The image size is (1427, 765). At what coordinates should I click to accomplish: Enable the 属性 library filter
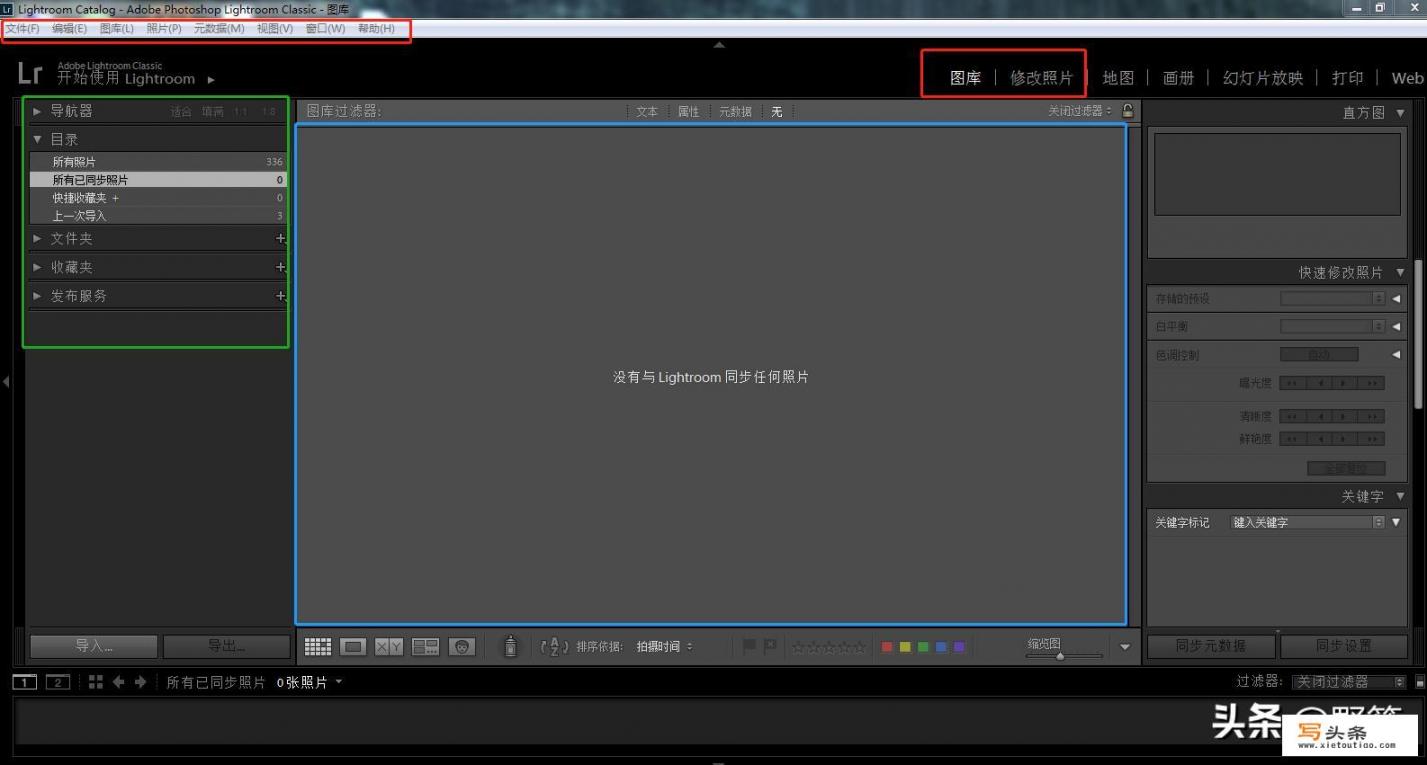(688, 112)
